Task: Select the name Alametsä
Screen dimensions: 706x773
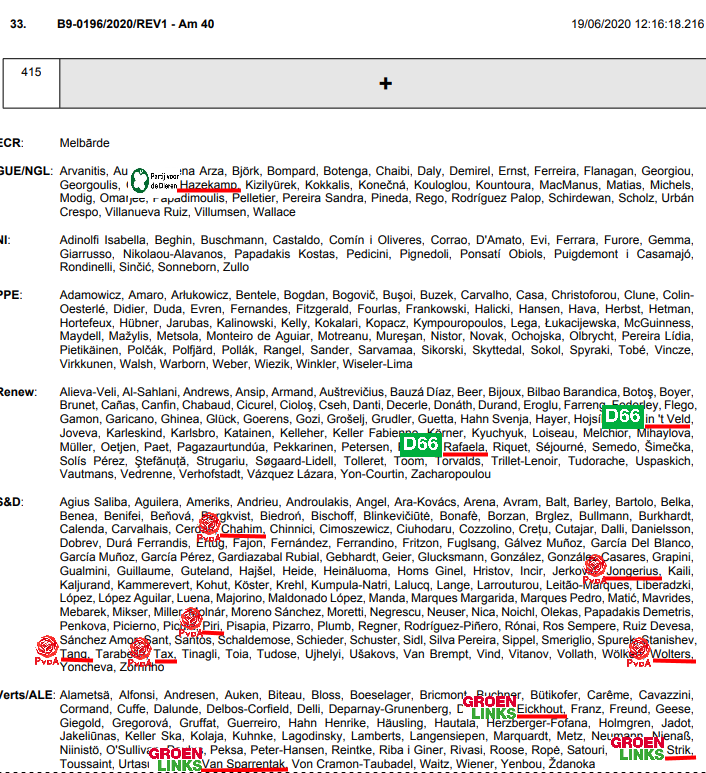Action: pyautogui.click(x=85, y=695)
